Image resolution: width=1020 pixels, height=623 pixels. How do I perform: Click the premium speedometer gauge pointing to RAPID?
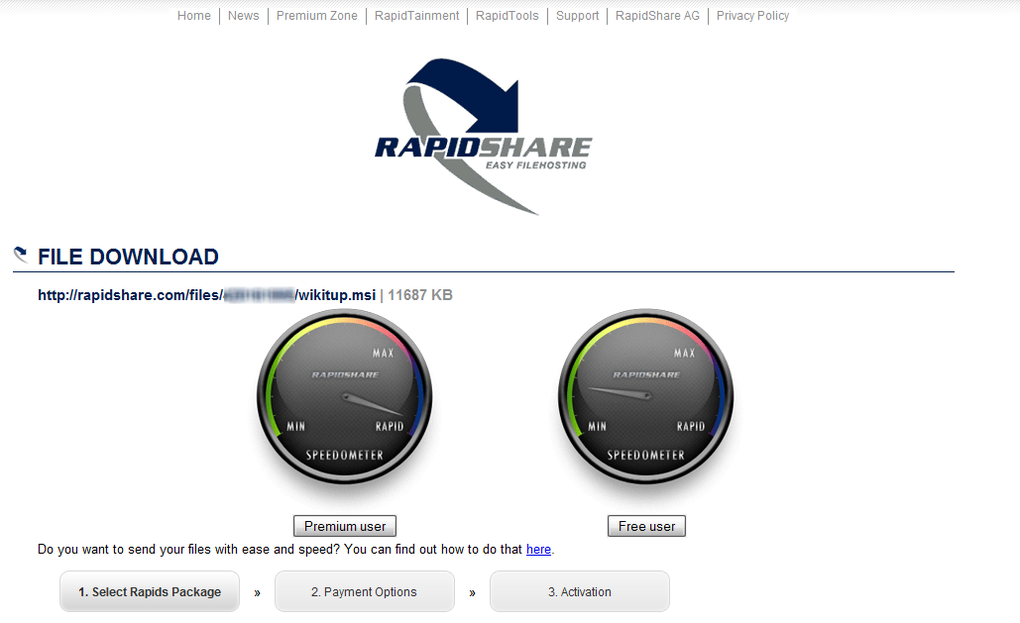click(345, 396)
